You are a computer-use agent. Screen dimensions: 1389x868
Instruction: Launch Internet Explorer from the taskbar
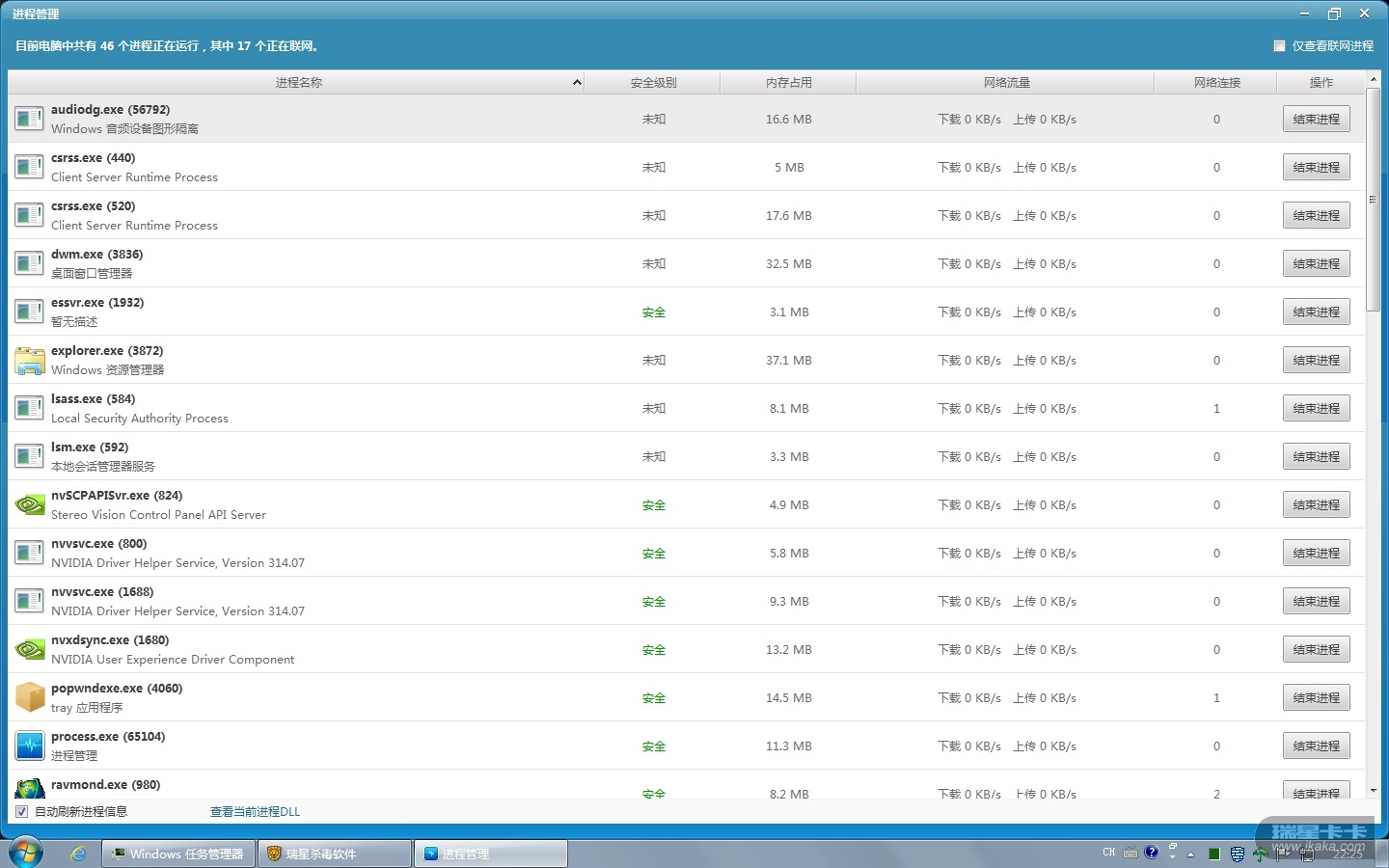(78, 854)
